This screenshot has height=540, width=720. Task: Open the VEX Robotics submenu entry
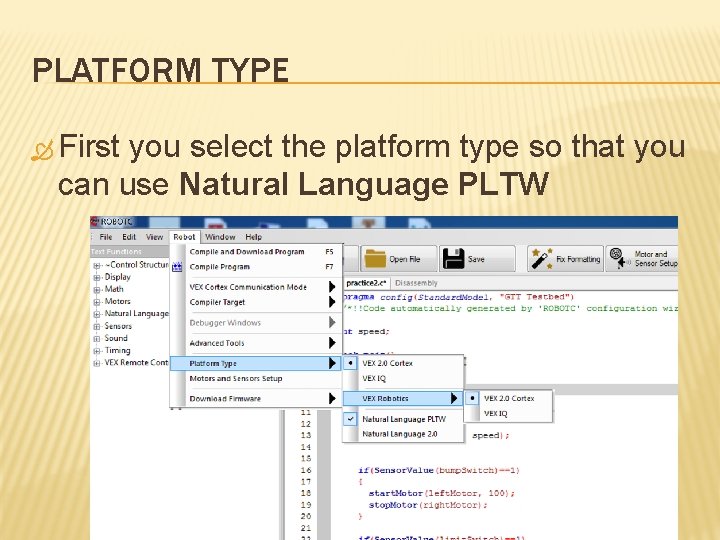(x=403, y=399)
